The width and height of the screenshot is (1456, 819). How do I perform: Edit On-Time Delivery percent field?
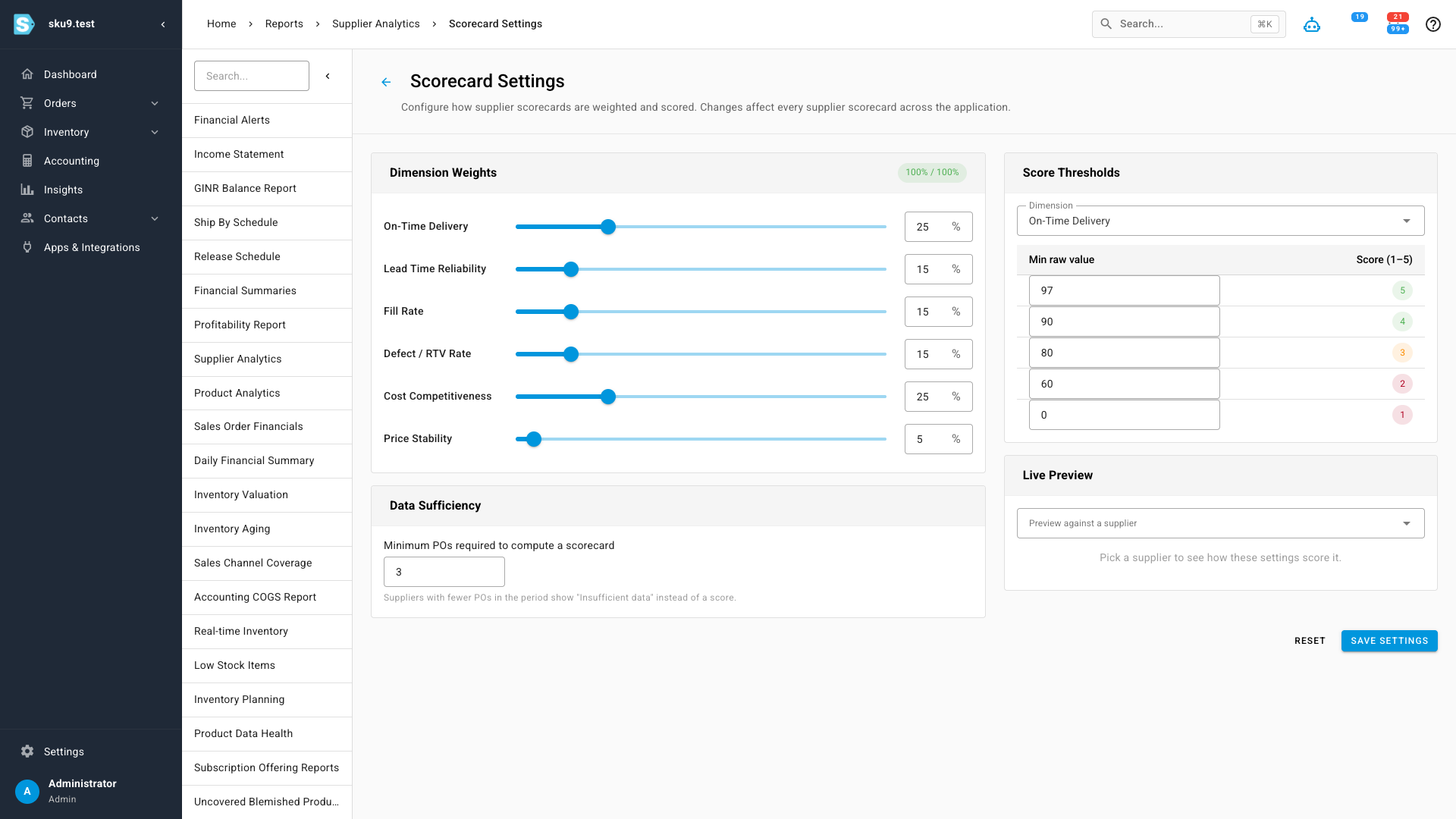pos(938,227)
